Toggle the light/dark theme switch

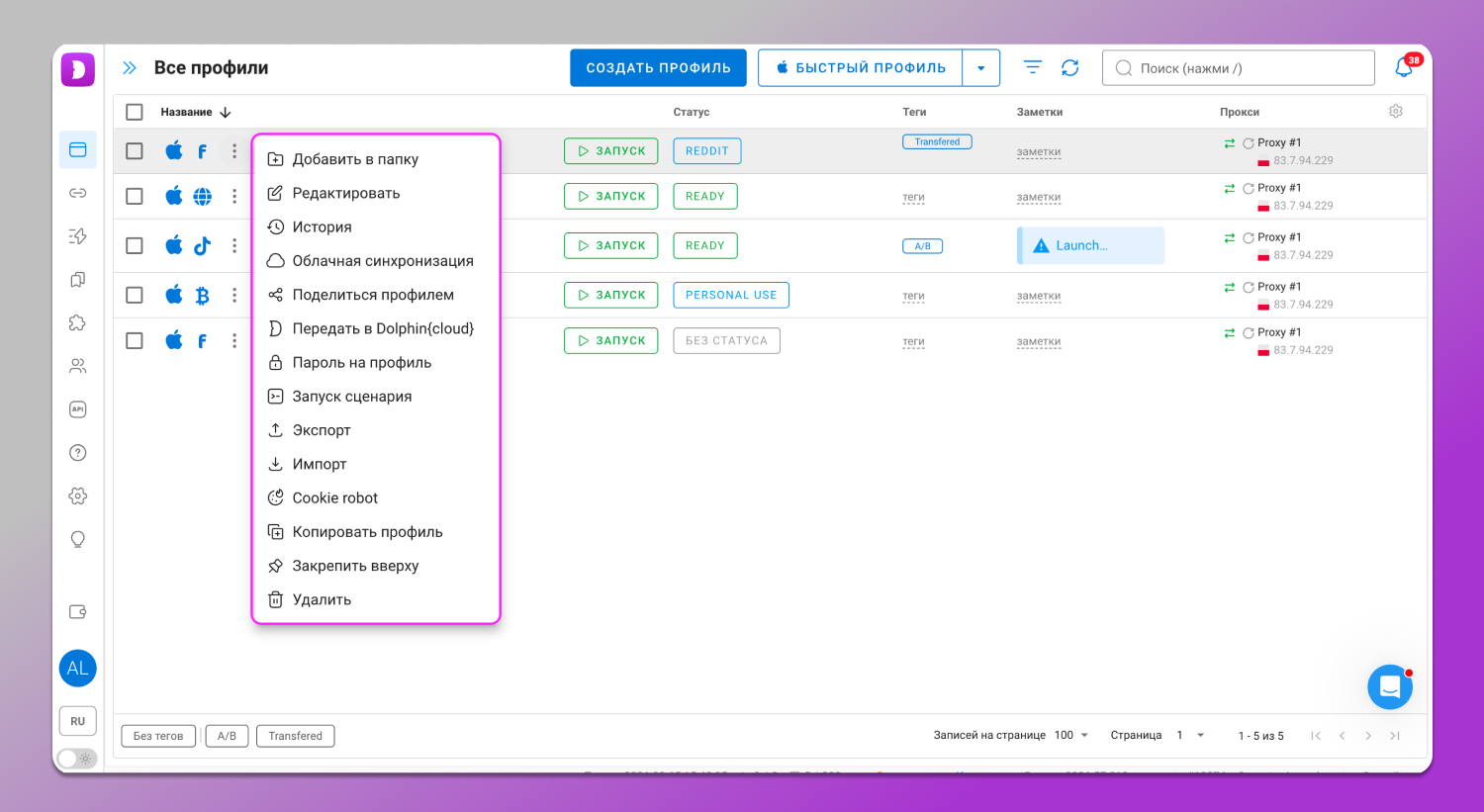77,759
